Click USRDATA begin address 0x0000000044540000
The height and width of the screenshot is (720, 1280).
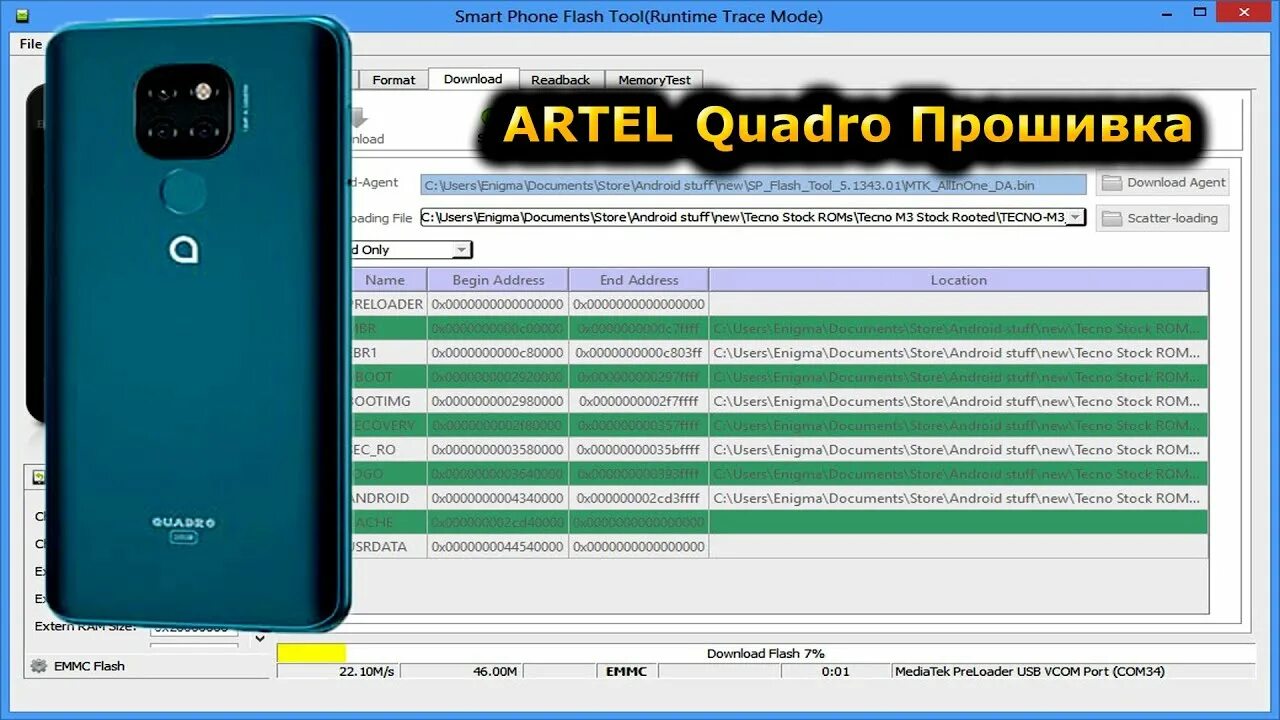point(498,547)
